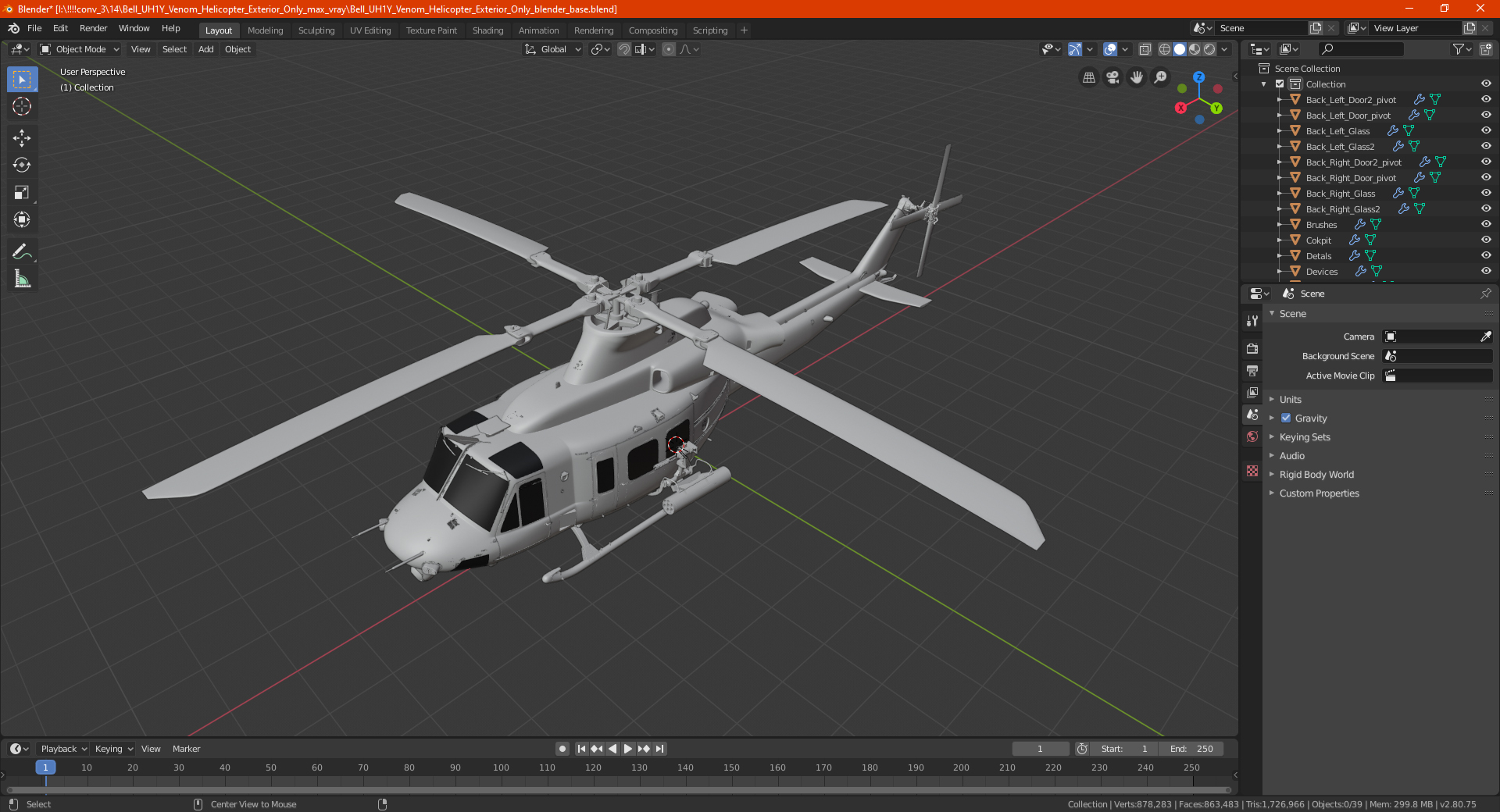Switch to orthographic grid view icon
Viewport: 1500px width, 812px height.
coord(1088,77)
